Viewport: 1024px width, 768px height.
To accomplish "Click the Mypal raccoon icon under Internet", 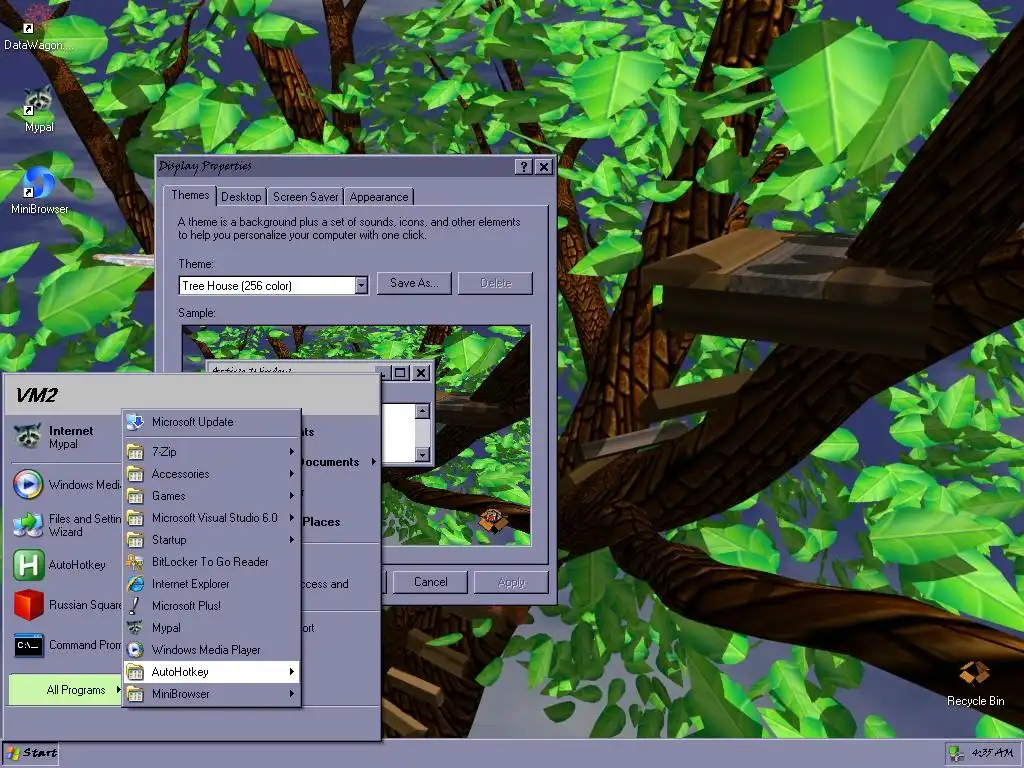I will pyautogui.click(x=28, y=436).
